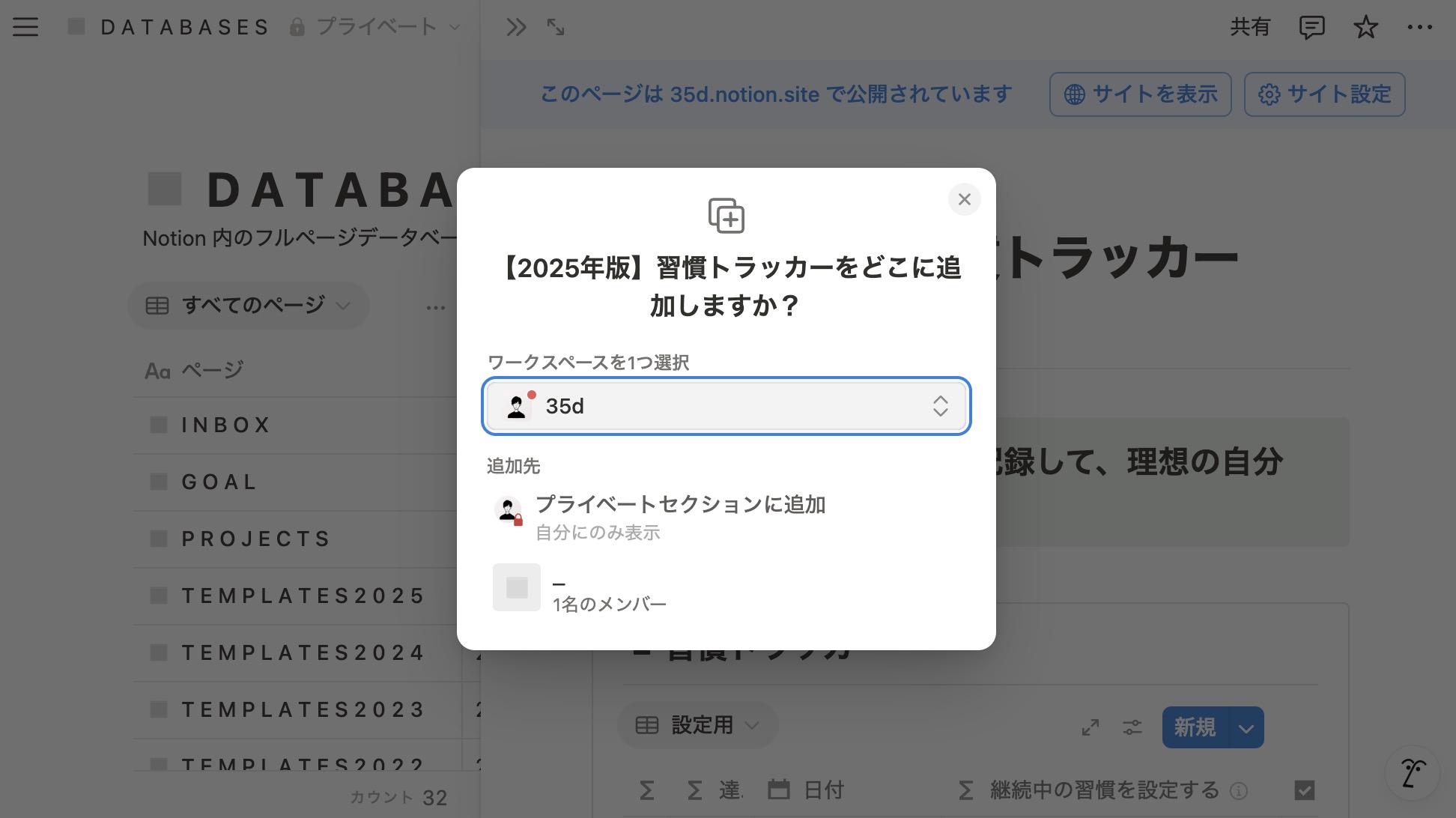Click the globe icon in サイトを表示

[1074, 94]
